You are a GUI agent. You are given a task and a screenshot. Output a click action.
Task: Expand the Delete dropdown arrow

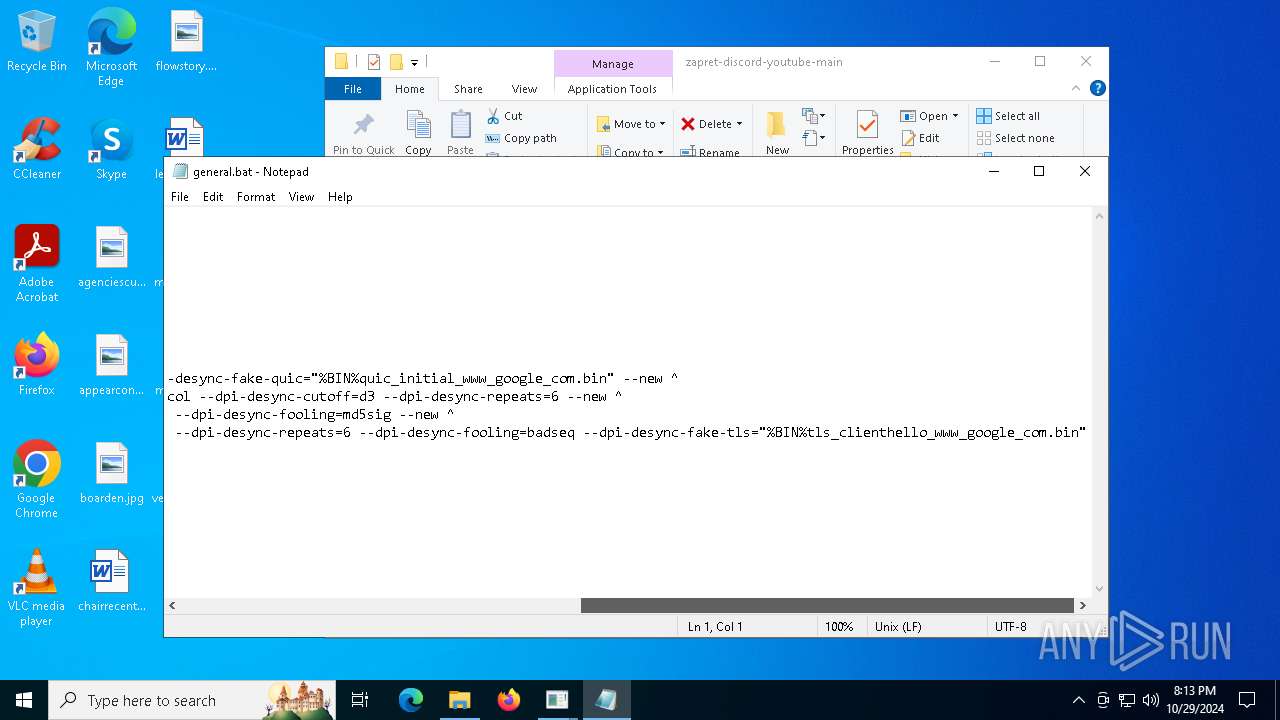[x=739, y=124]
